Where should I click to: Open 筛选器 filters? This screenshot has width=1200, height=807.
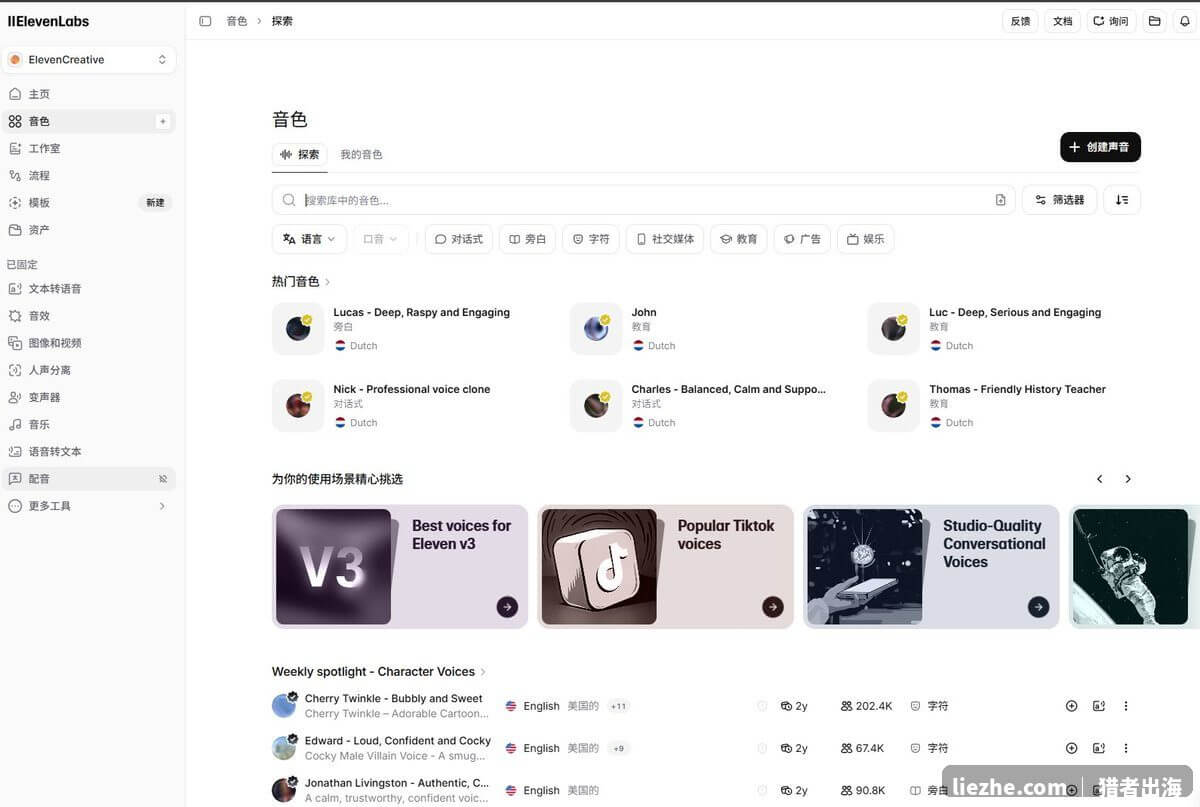click(1059, 200)
